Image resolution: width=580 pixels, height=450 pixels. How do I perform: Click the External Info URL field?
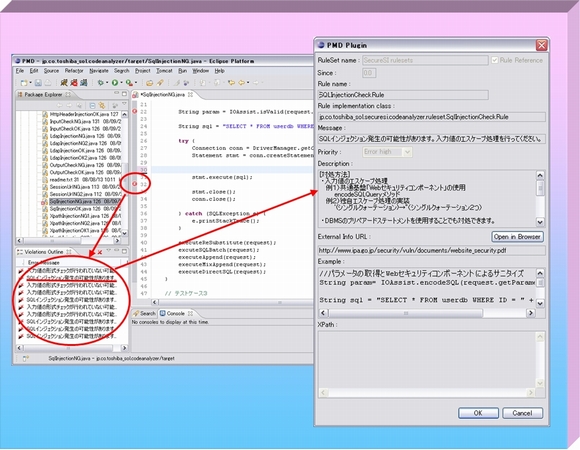click(431, 251)
